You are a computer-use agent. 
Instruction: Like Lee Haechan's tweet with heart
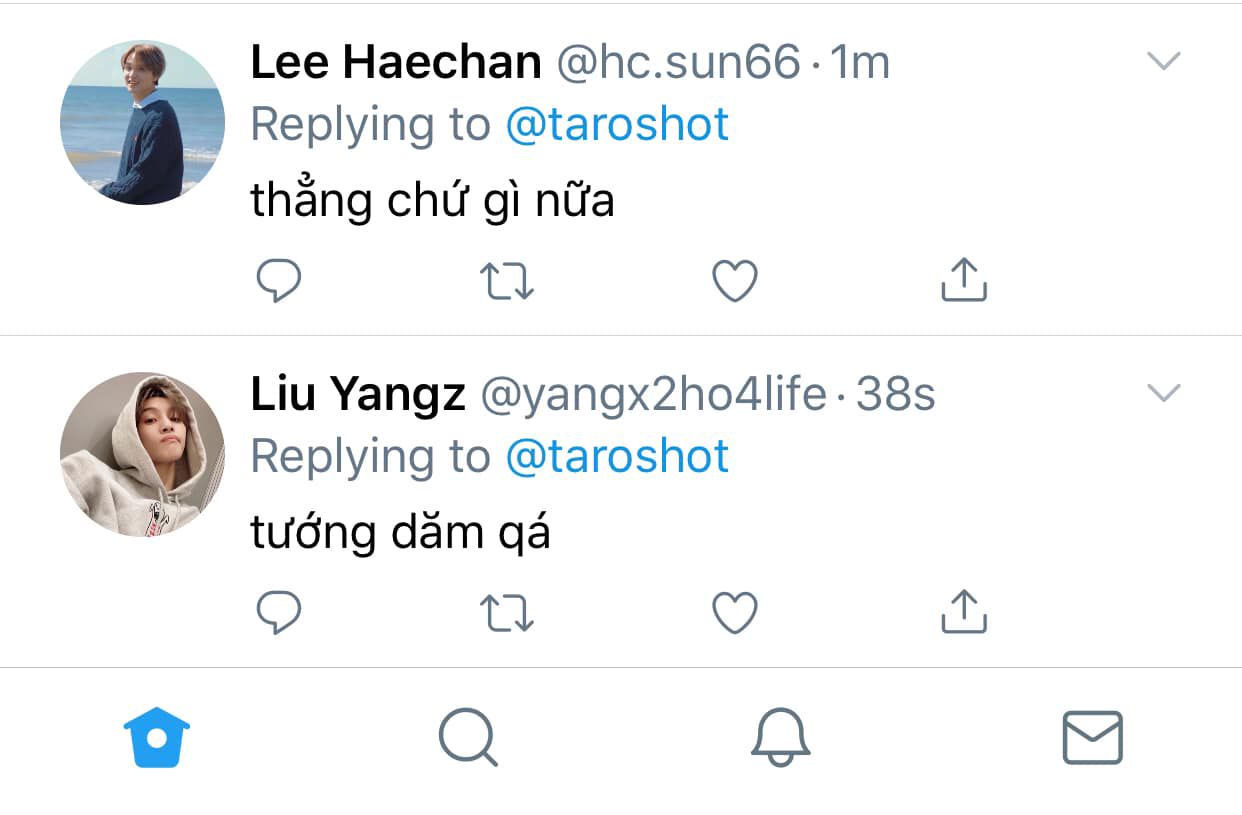[x=735, y=281]
